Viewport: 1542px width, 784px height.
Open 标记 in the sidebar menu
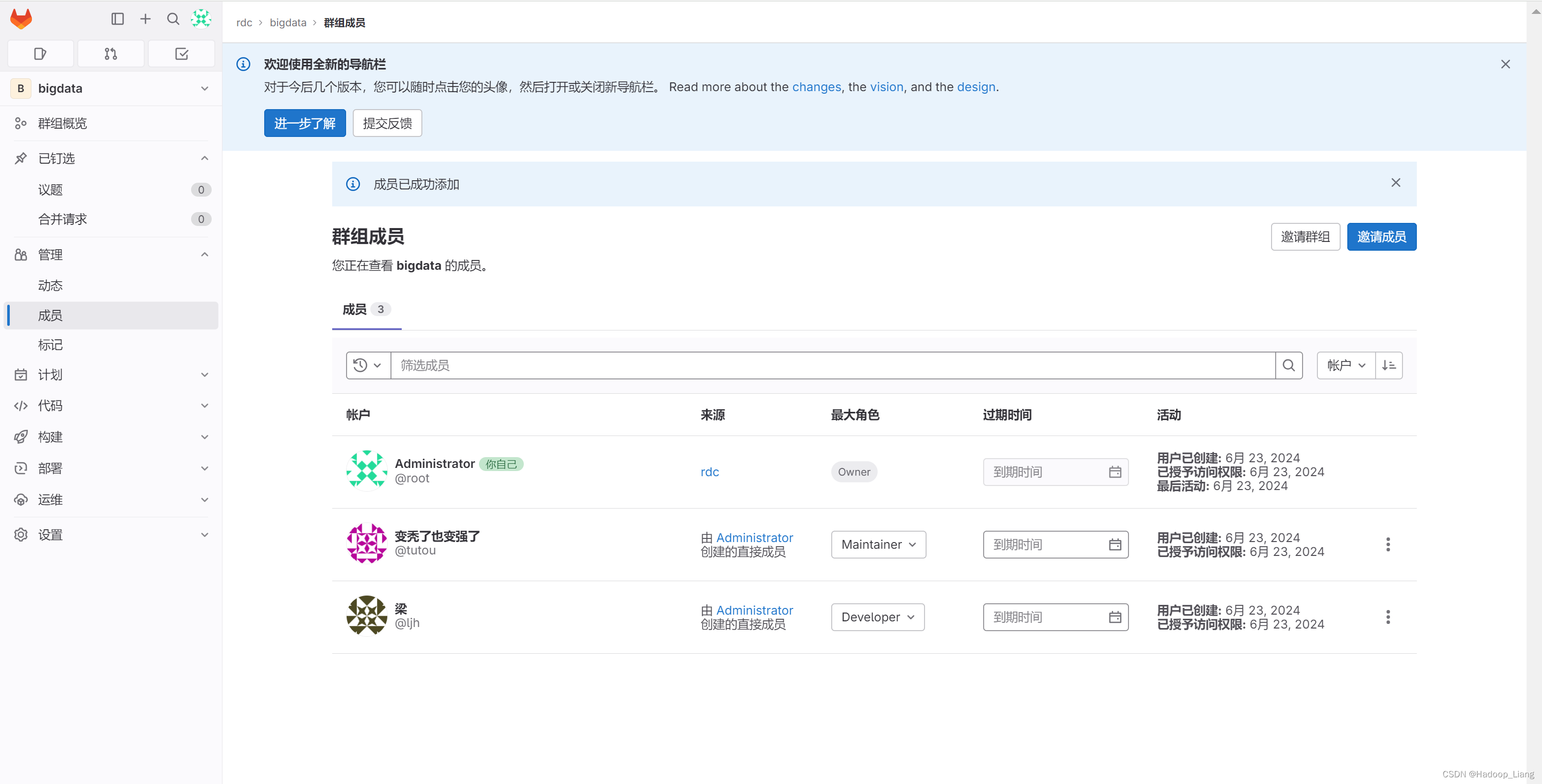(50, 345)
